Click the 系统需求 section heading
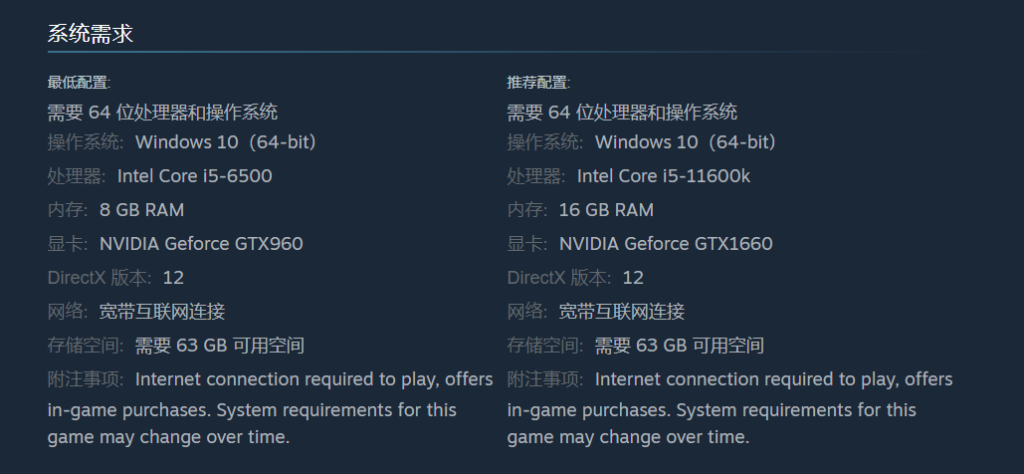1024x474 pixels. tap(90, 33)
